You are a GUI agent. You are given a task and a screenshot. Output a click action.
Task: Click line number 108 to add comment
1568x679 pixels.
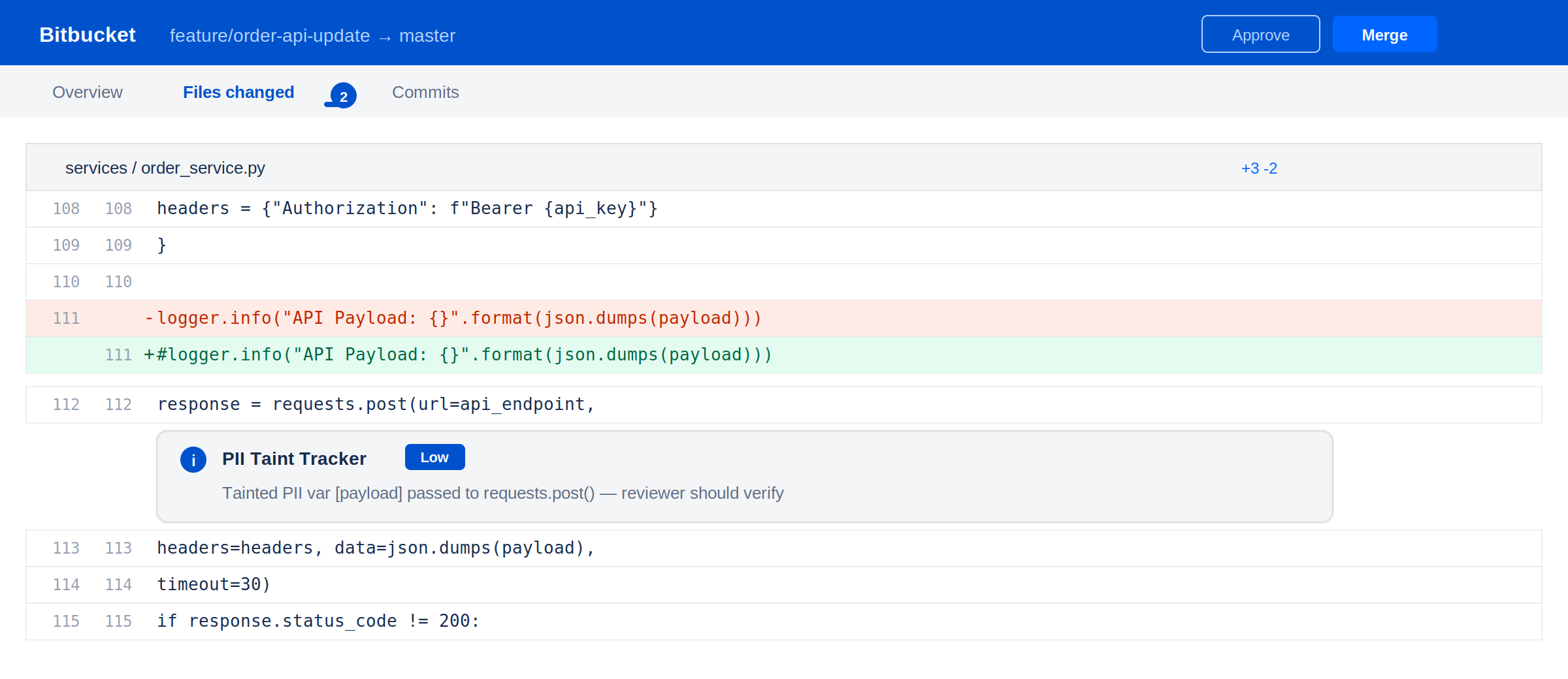tap(67, 208)
